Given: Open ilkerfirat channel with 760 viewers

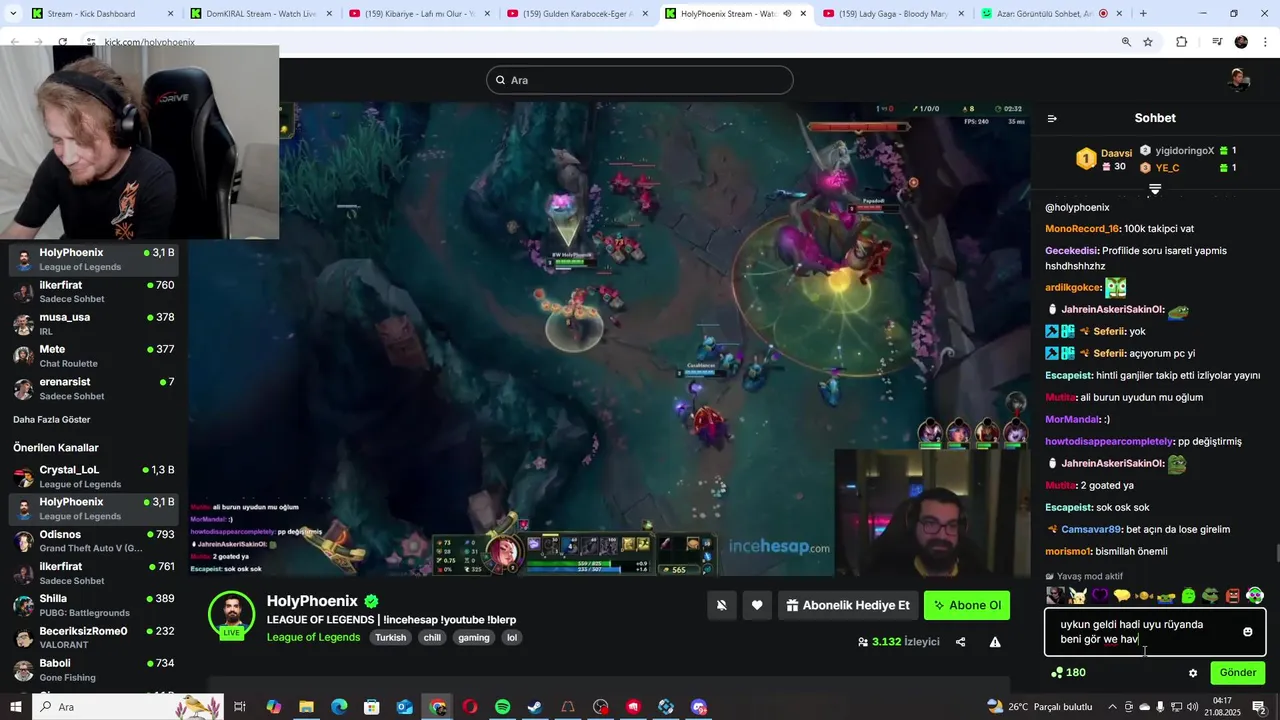Looking at the screenshot, I should (94, 292).
